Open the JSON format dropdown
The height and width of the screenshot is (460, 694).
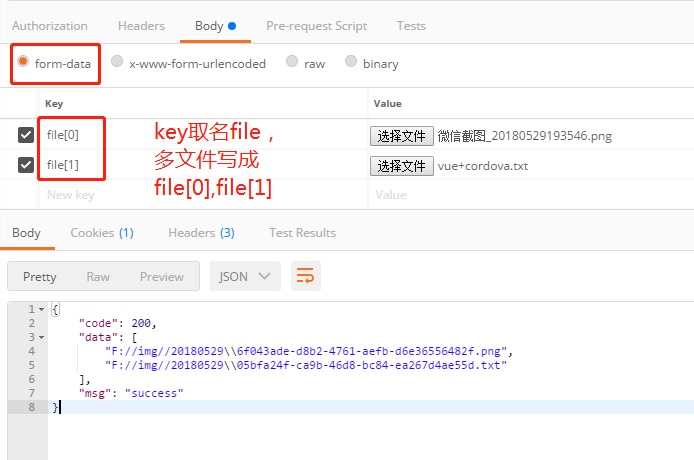245,276
